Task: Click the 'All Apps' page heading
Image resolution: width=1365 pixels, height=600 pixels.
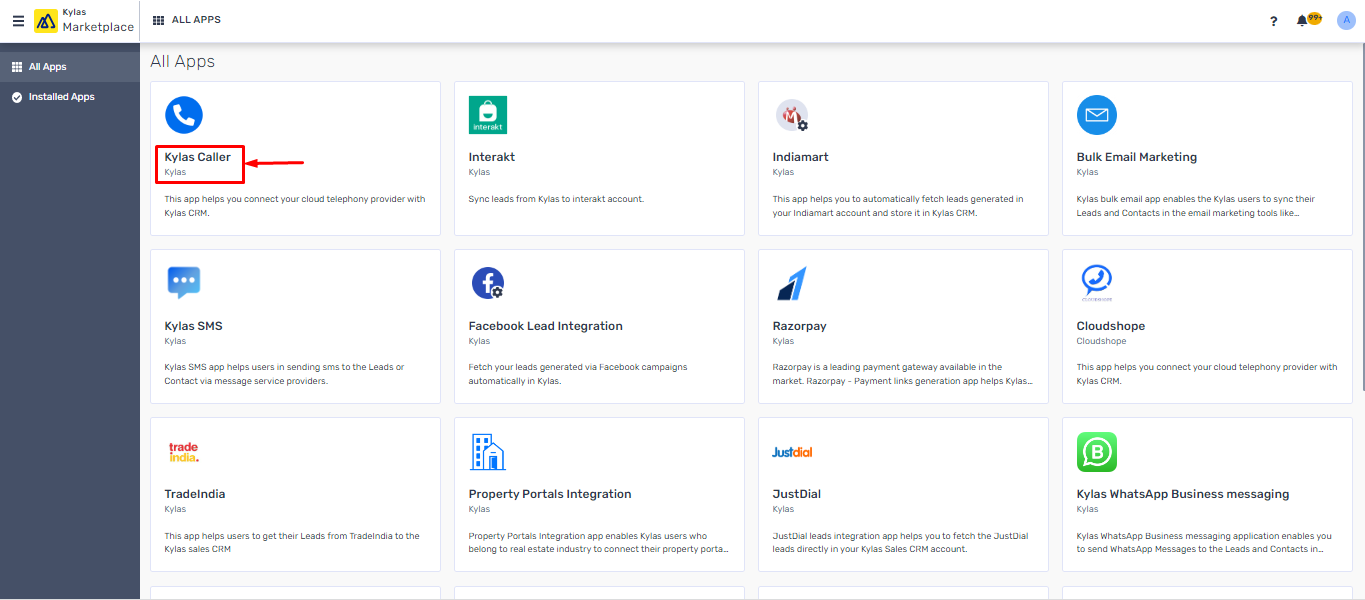Action: (183, 61)
